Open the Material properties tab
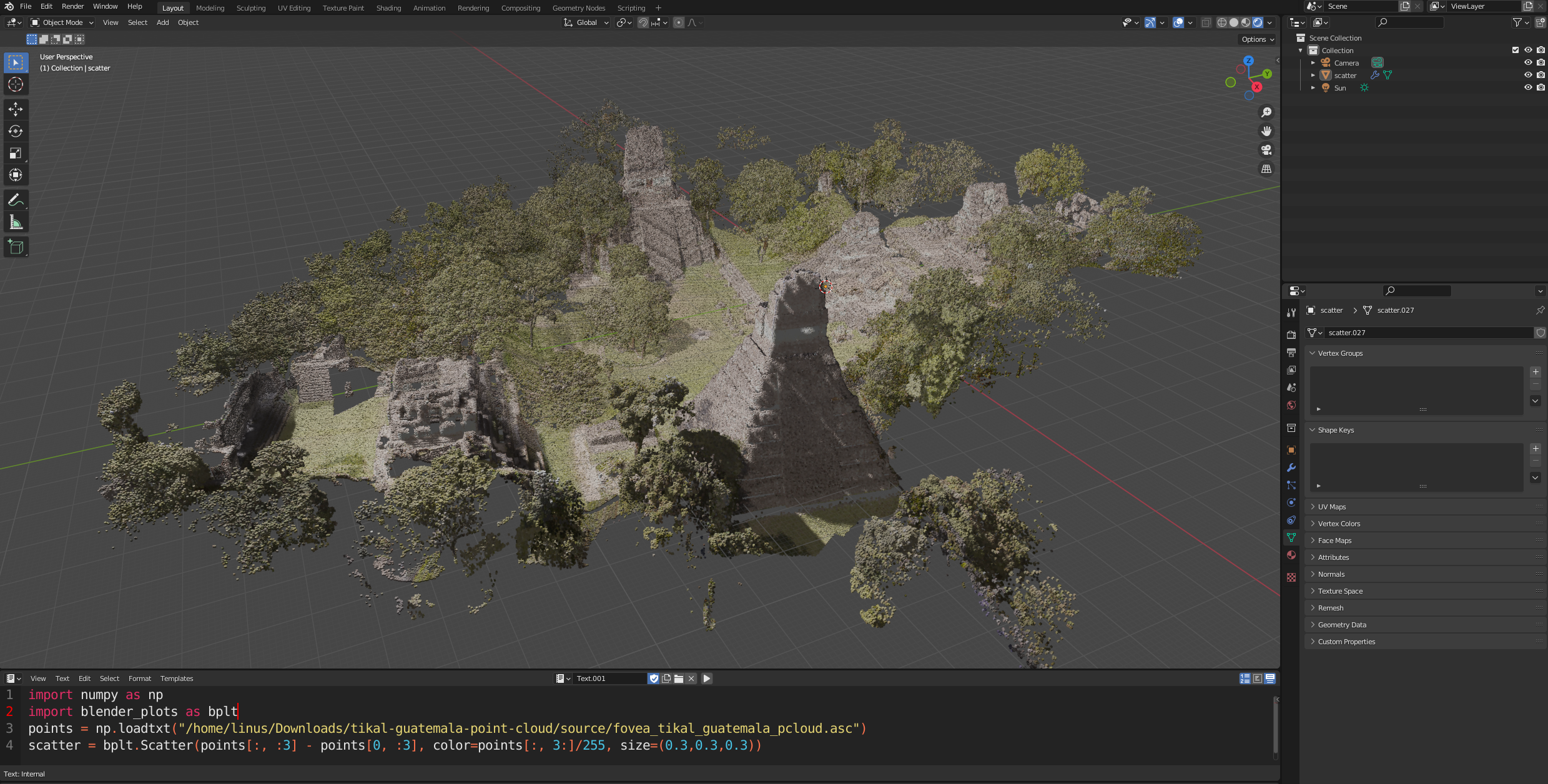1548x784 pixels. point(1291,555)
